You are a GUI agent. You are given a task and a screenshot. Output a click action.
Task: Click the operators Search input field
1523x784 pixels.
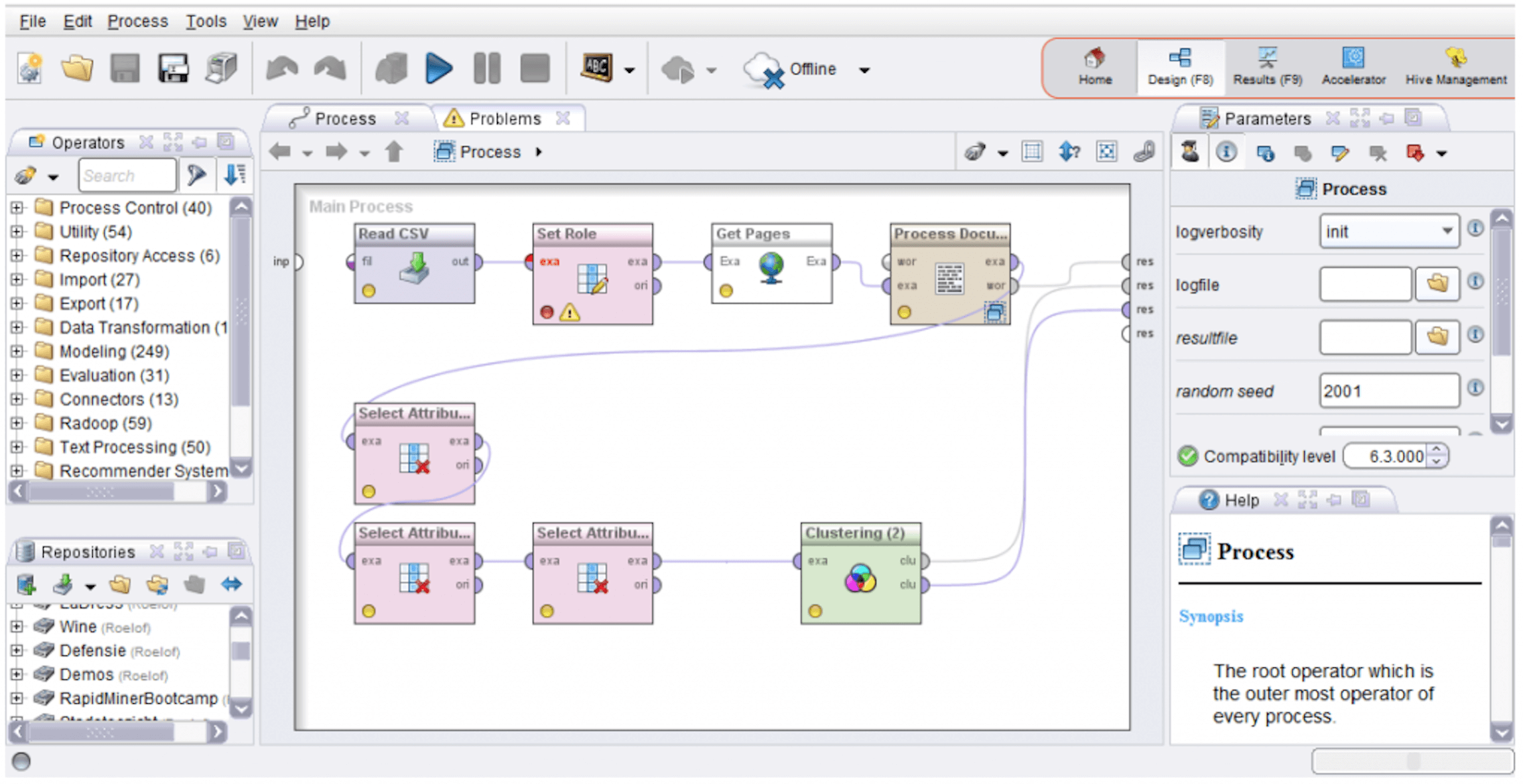[127, 176]
